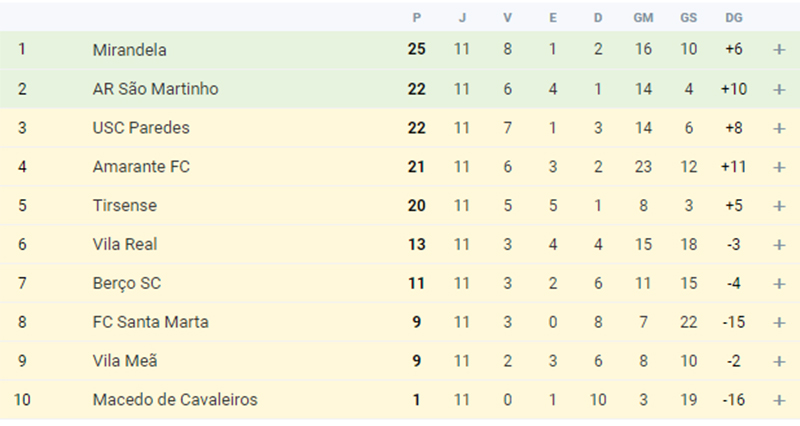Click plus icon for USC Paredes
Image resolution: width=800 pixels, height=426 pixels.
[x=779, y=128]
